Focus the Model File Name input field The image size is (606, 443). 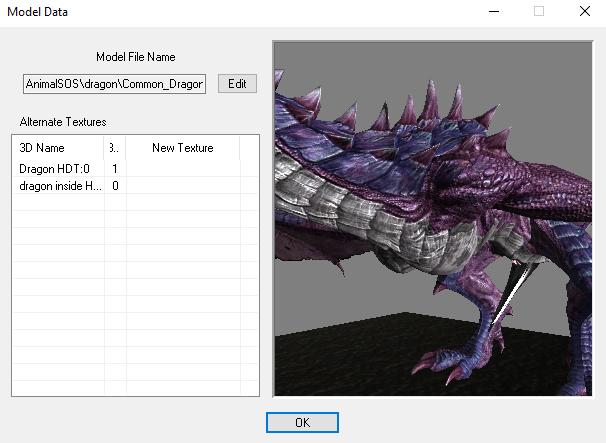point(114,84)
